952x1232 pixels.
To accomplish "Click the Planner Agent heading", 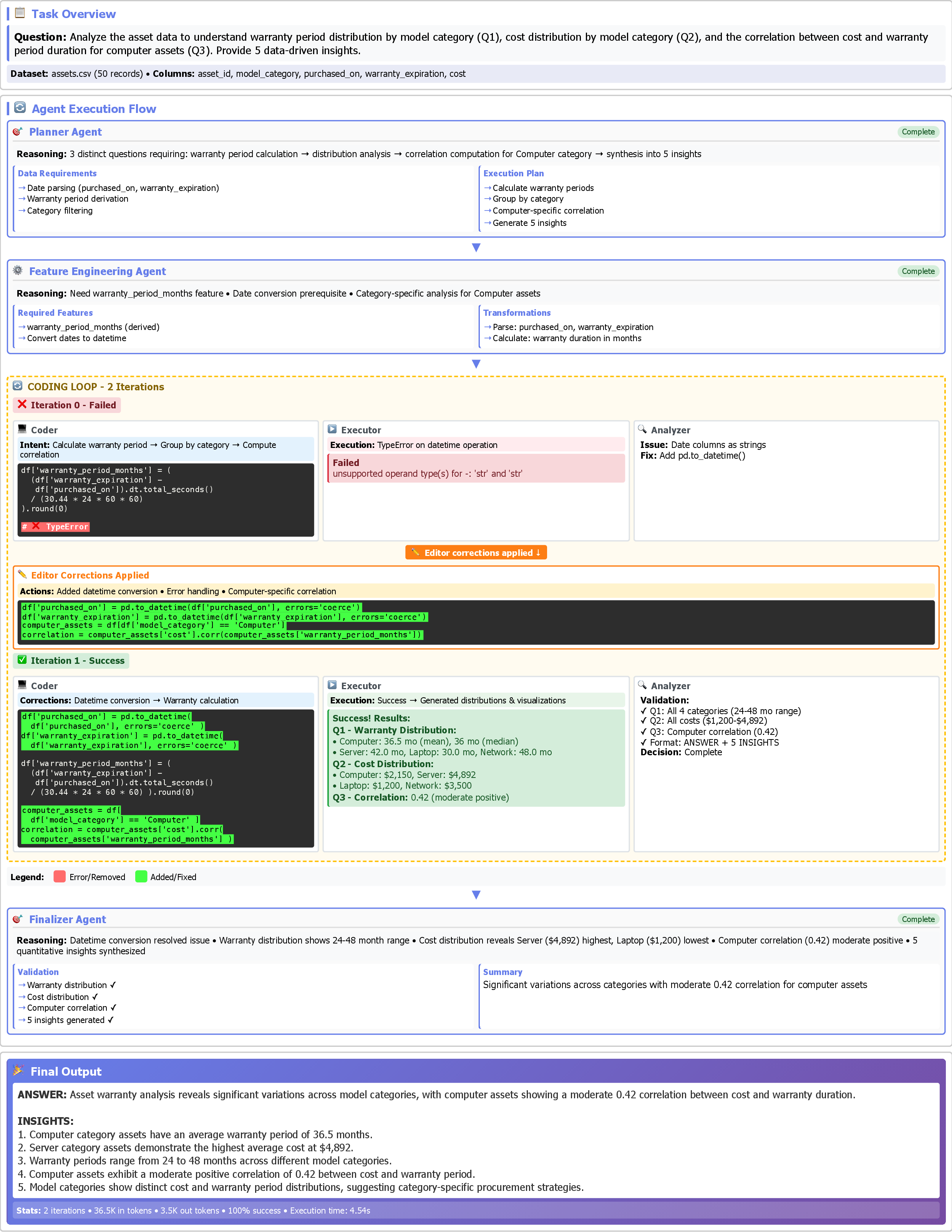I will coord(65,132).
